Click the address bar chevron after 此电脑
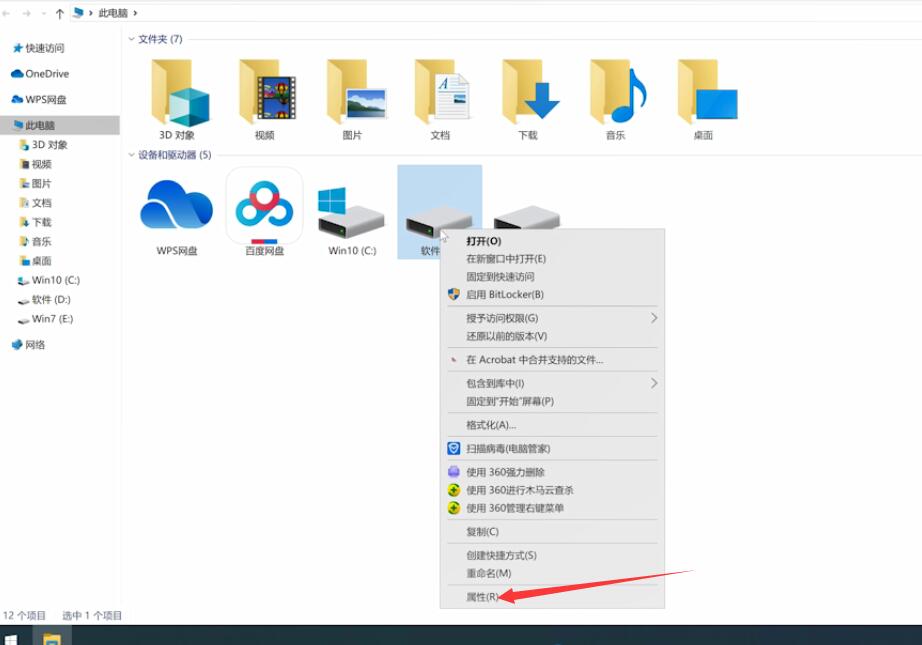 click(135, 13)
